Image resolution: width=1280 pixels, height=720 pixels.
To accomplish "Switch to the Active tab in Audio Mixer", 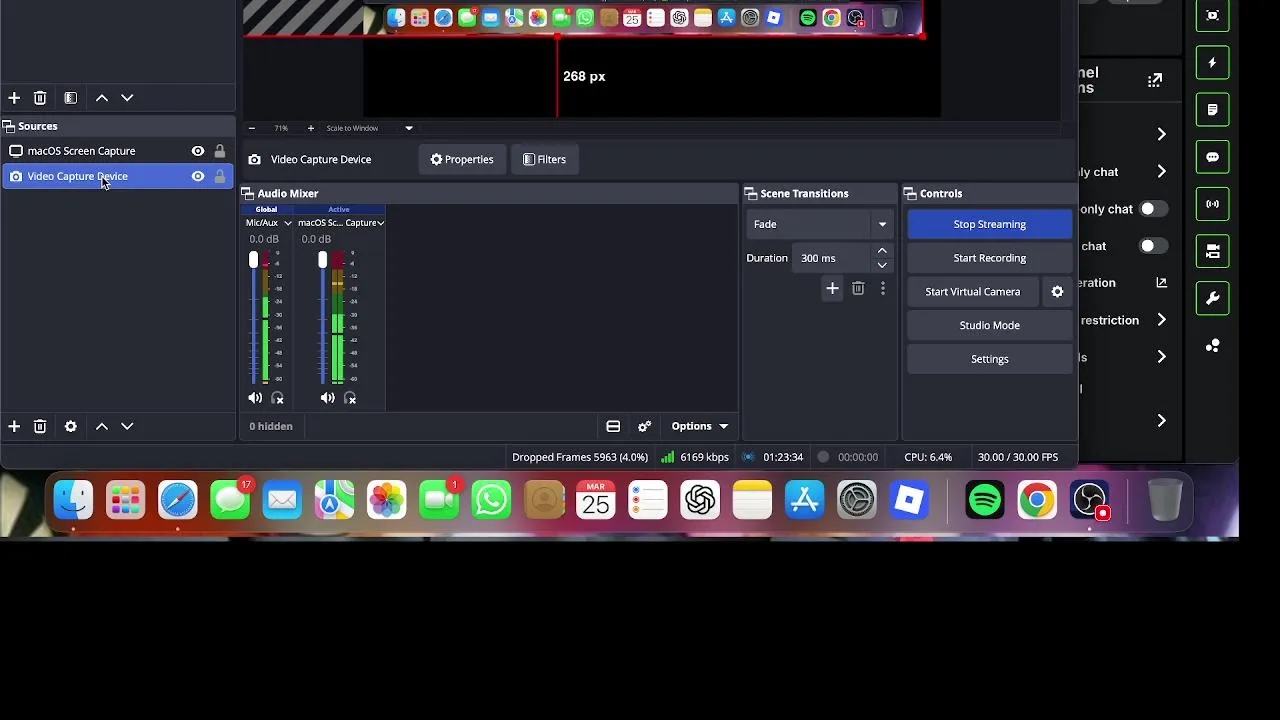I will [339, 209].
